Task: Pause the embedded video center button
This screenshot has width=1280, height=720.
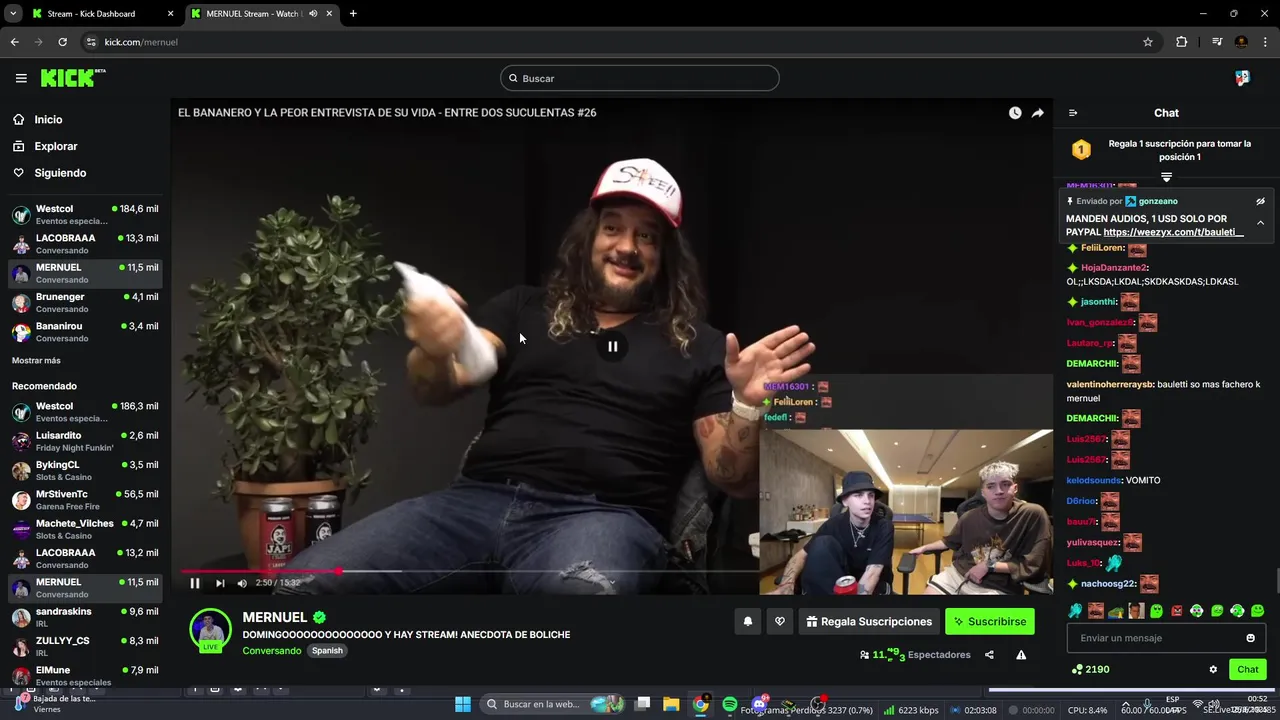Action: pyautogui.click(x=613, y=346)
